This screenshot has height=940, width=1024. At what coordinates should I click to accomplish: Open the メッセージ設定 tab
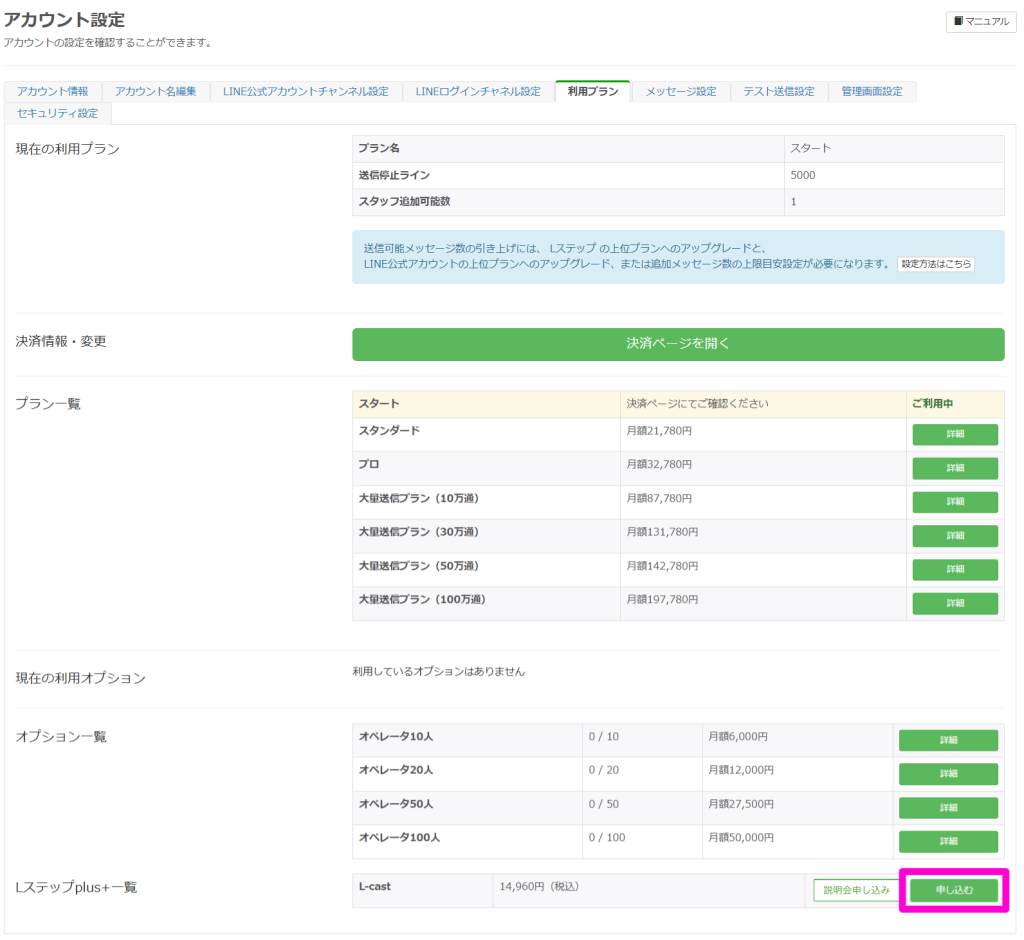pyautogui.click(x=680, y=92)
